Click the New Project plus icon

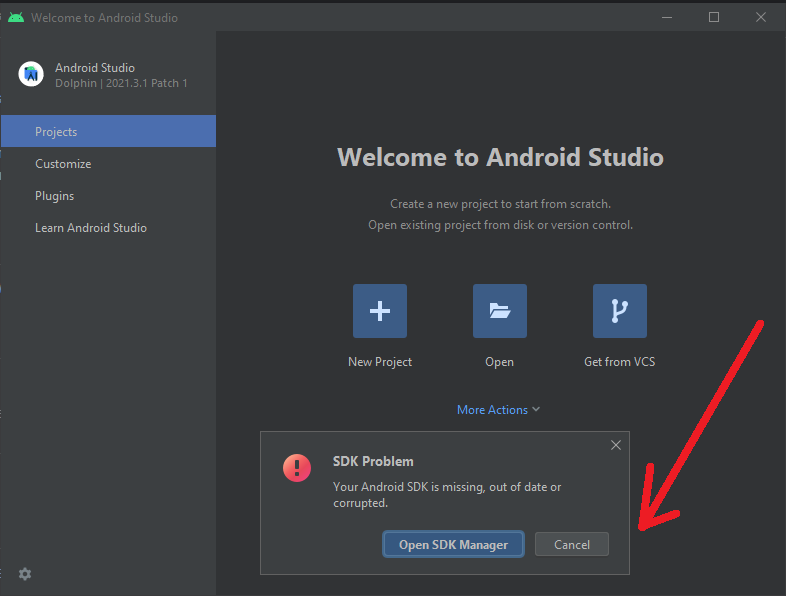(379, 311)
